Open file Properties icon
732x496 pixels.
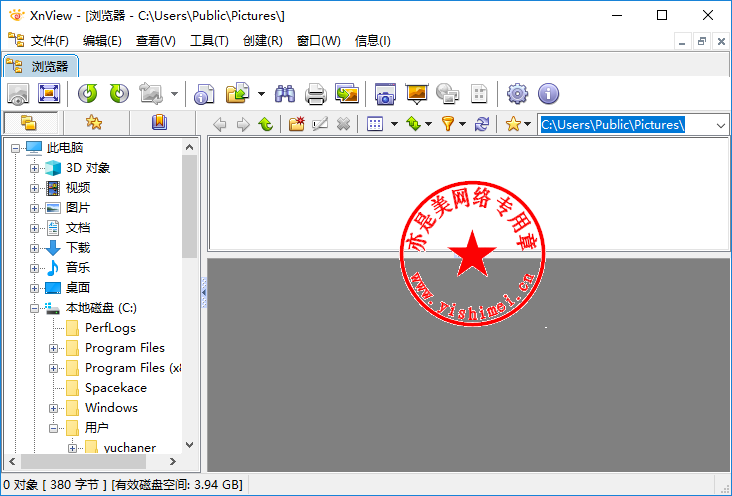[x=204, y=94]
